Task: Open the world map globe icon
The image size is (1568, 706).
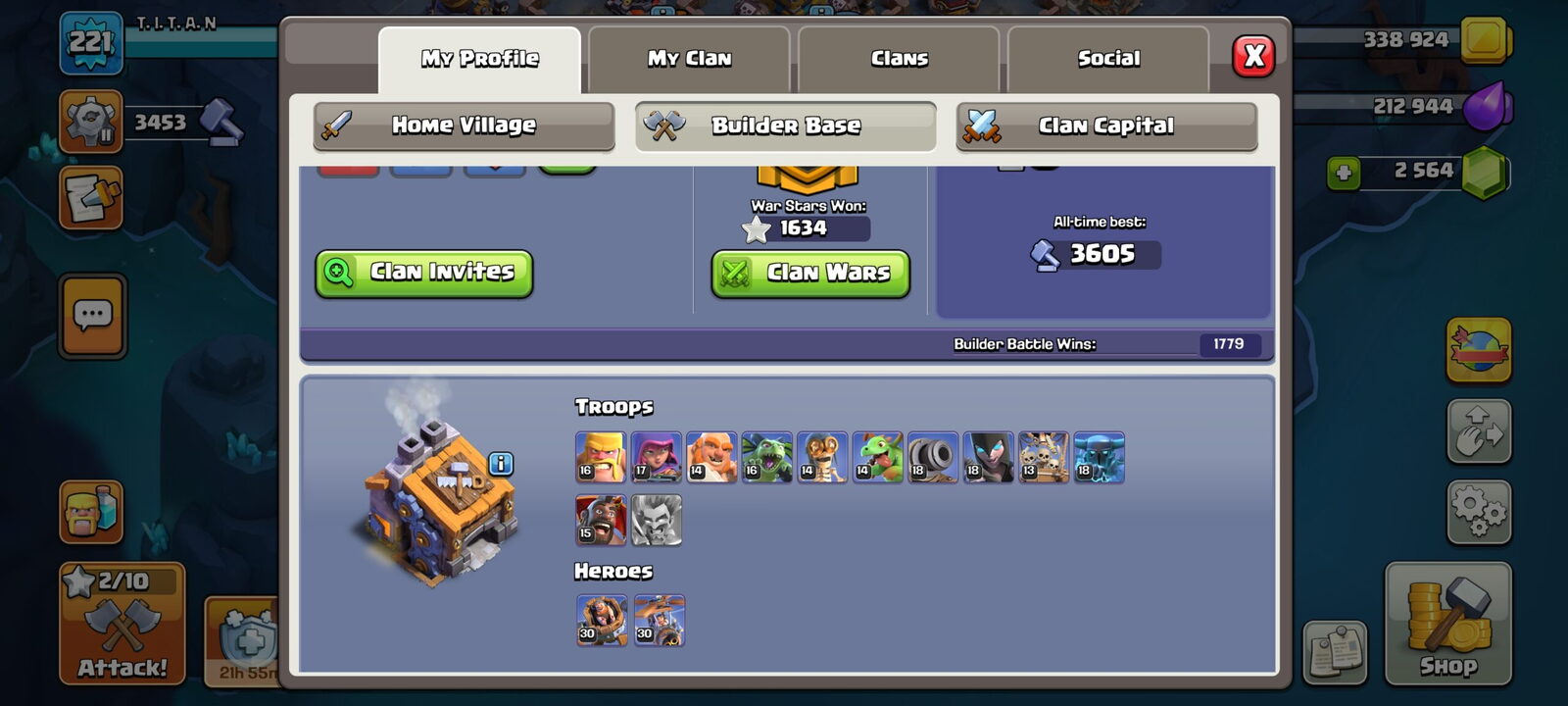Action: point(1479,350)
